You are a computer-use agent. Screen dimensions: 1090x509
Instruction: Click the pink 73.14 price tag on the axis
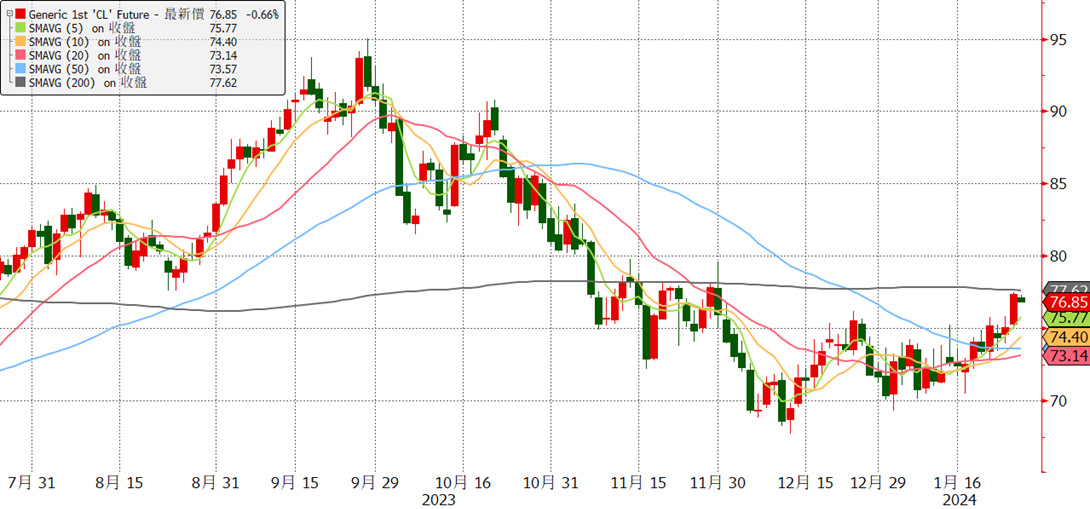pyautogui.click(x=1066, y=356)
